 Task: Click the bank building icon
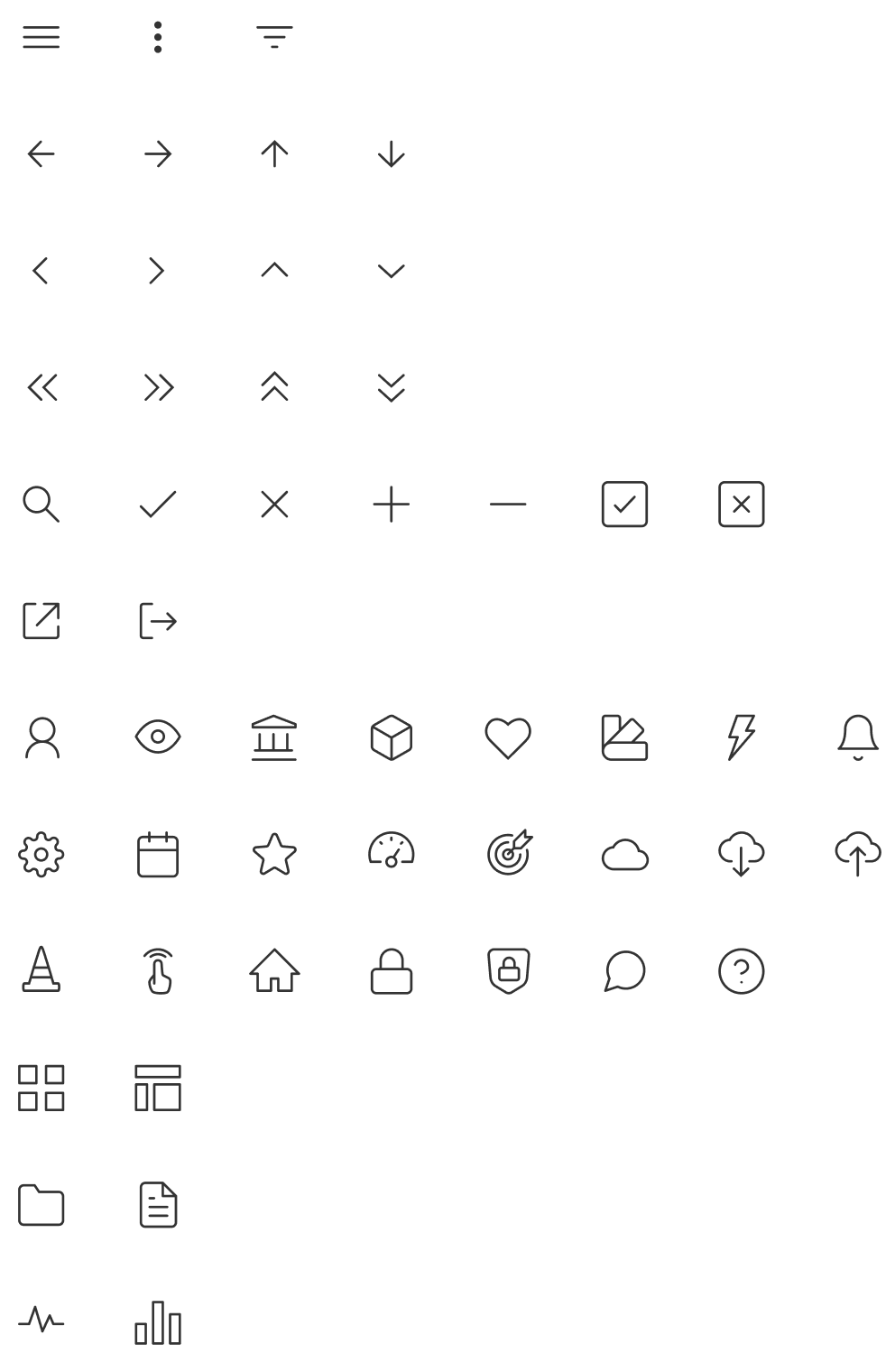(x=274, y=737)
